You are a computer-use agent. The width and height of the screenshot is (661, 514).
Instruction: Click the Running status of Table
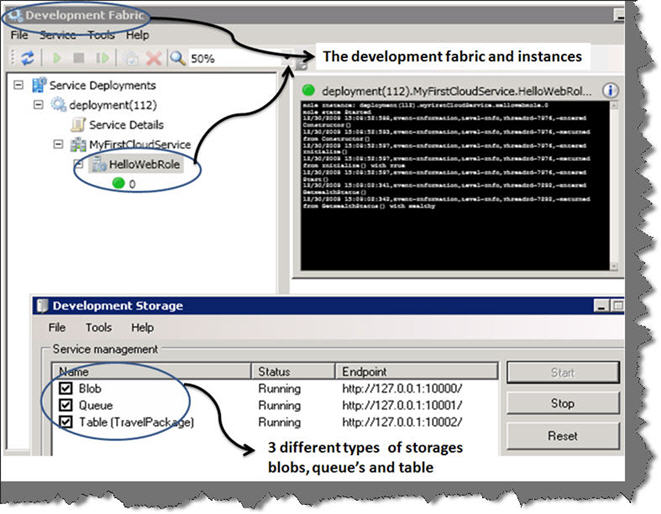coord(279,422)
